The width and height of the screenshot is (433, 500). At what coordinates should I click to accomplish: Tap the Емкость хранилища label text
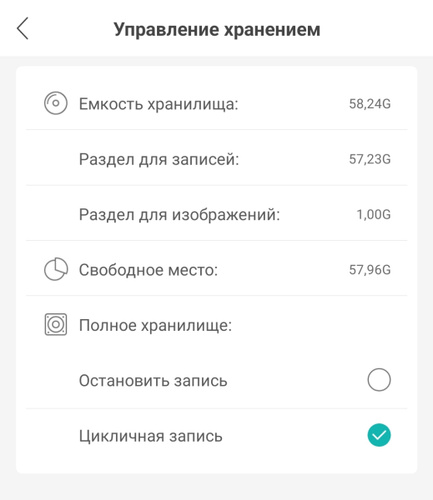click(x=159, y=104)
